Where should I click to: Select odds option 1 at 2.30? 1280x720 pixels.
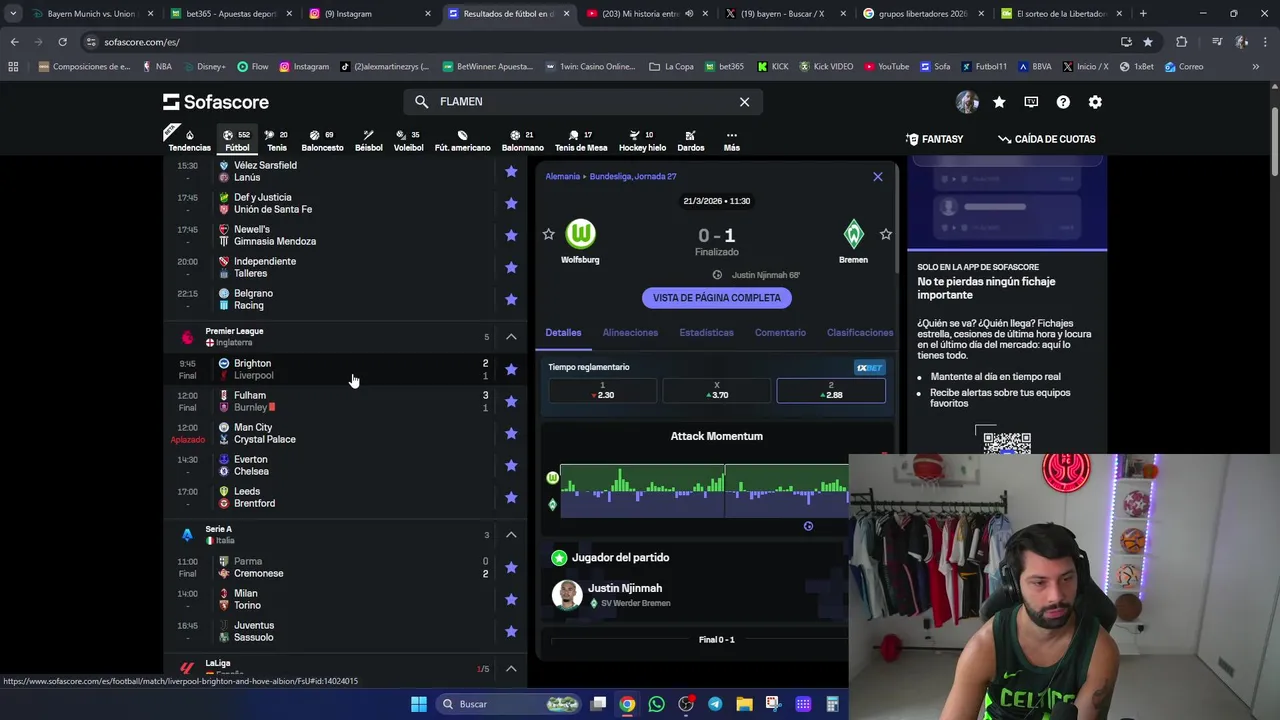[x=602, y=390]
